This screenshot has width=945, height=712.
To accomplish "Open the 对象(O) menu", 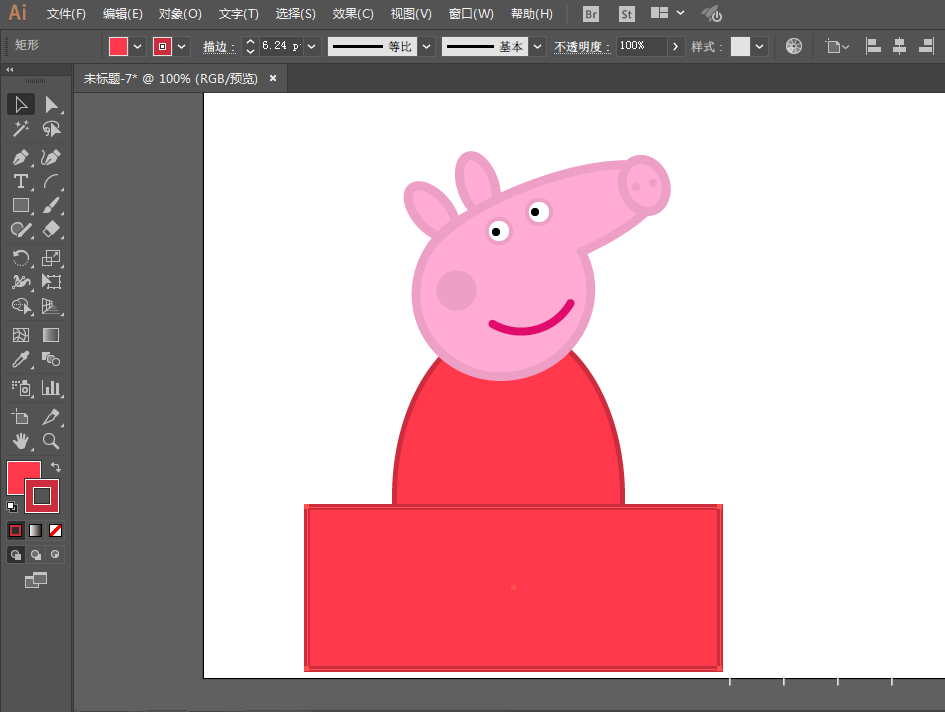I will pyautogui.click(x=180, y=14).
